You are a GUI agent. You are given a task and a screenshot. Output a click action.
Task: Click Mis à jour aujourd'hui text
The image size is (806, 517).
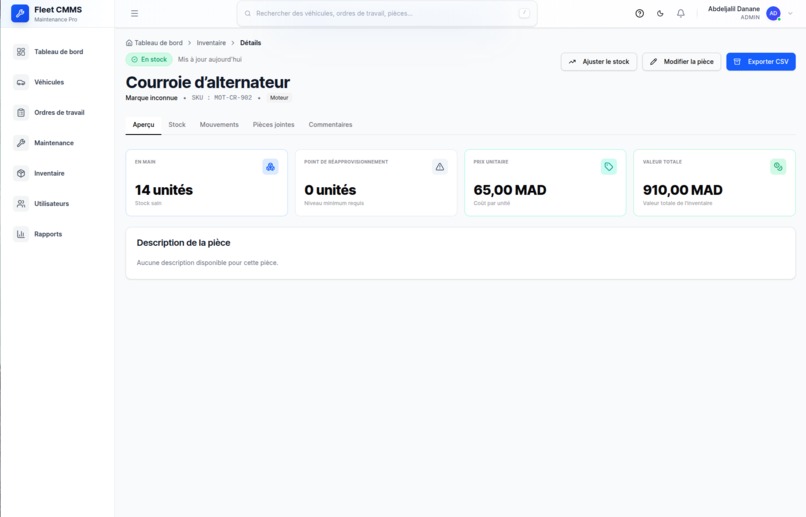(210, 60)
